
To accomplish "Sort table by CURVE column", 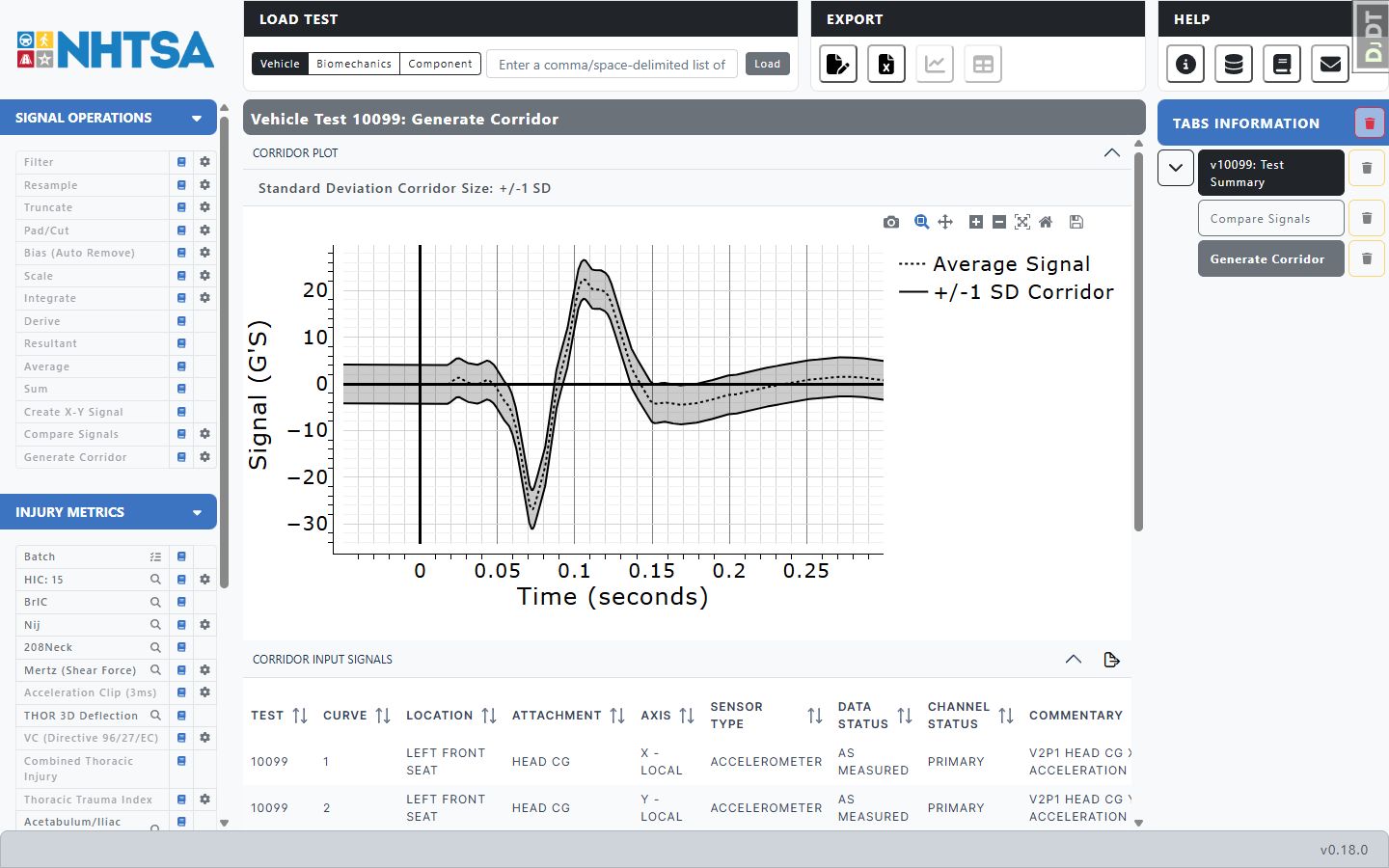I will 383,715.
